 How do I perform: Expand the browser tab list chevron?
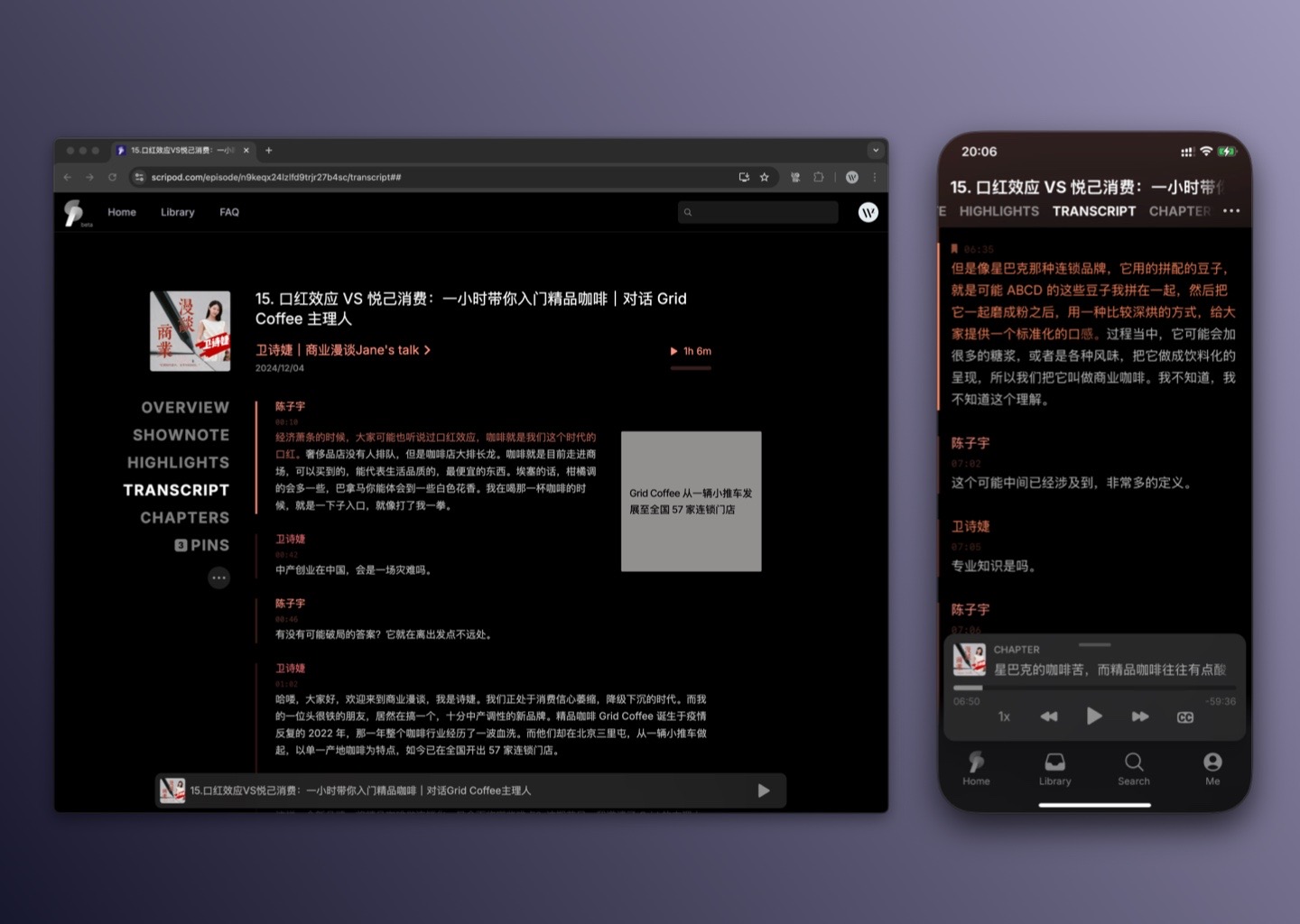(875, 151)
